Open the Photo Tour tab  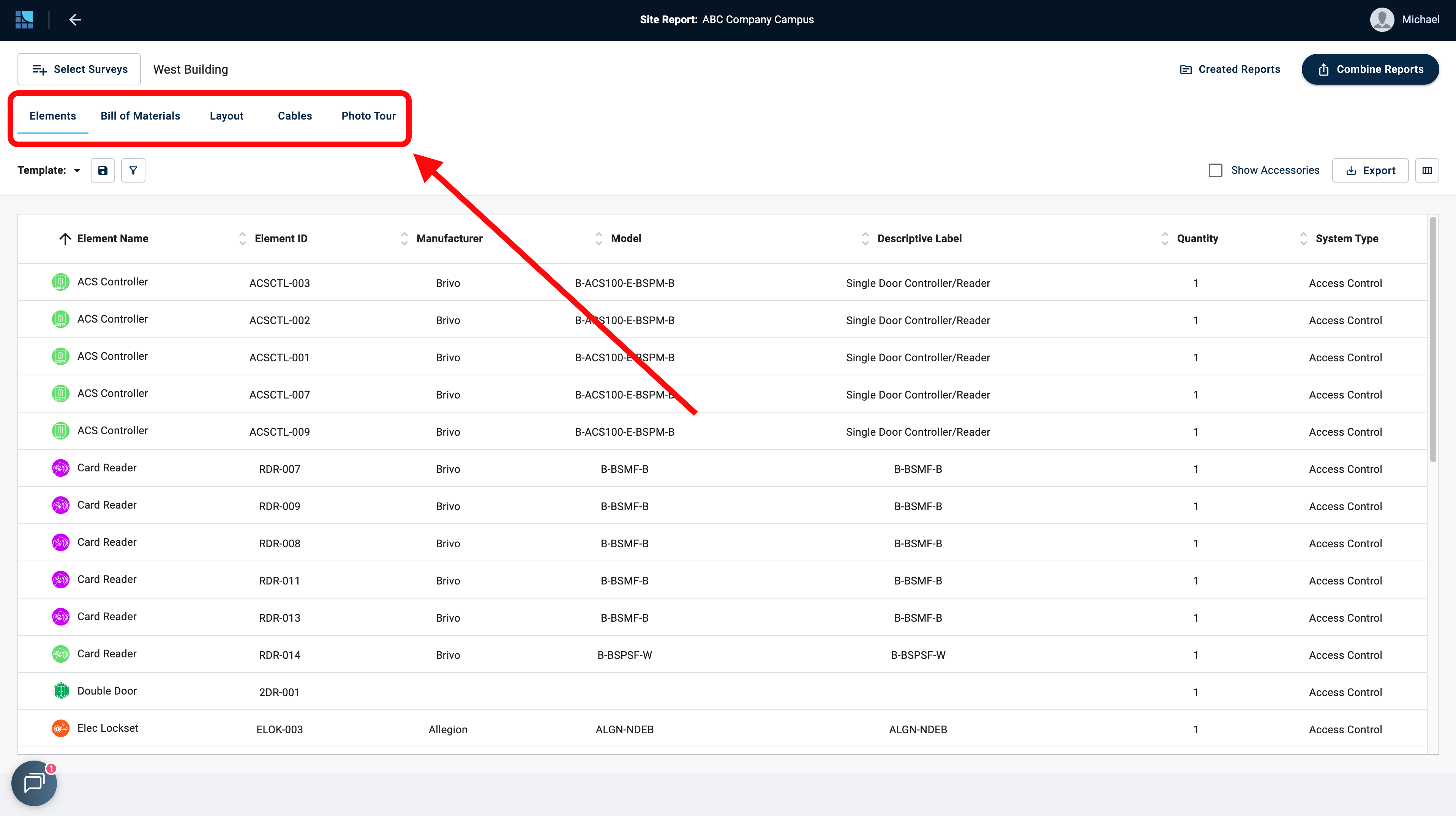[x=368, y=116]
